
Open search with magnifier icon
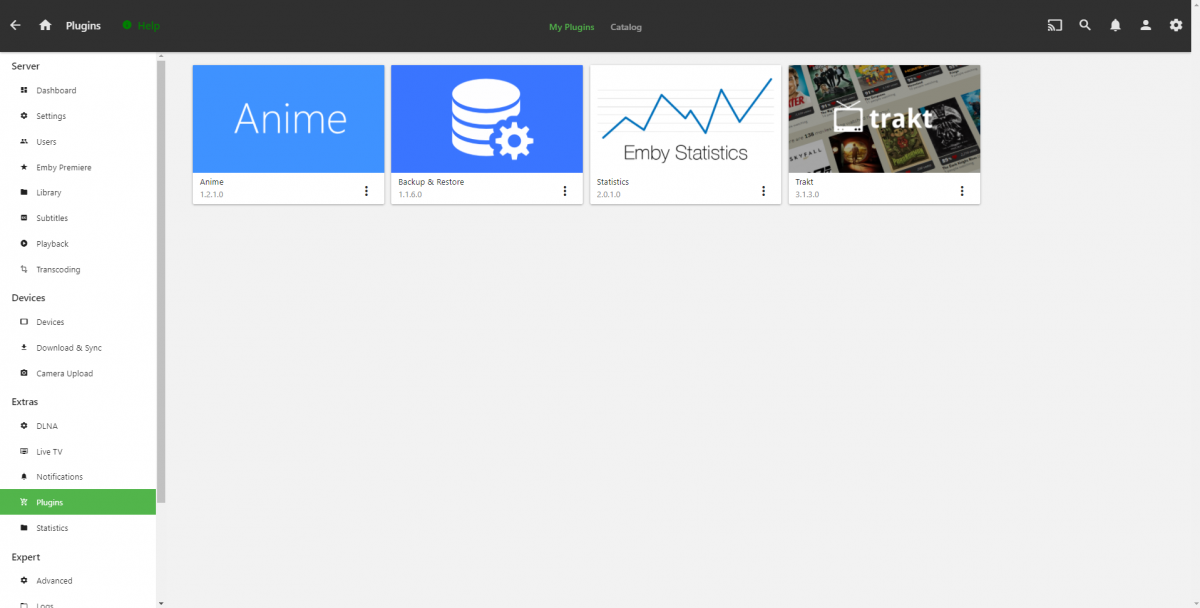[1085, 26]
